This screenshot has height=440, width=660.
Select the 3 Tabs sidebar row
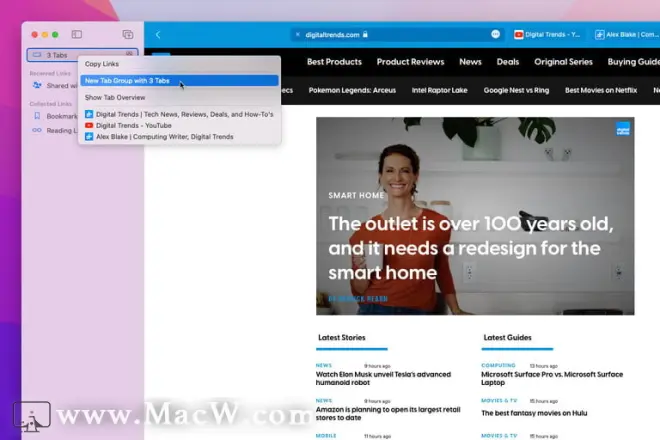[x=82, y=55]
